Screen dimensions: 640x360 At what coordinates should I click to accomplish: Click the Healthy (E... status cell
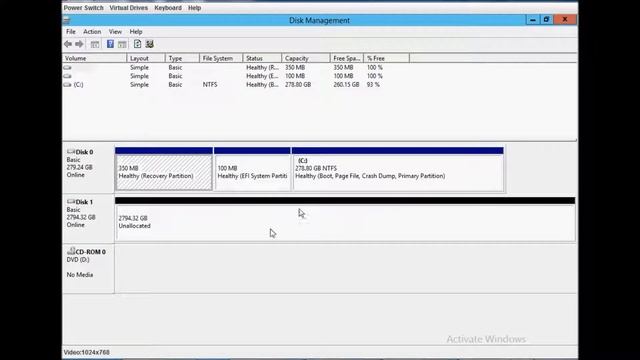coord(262,76)
